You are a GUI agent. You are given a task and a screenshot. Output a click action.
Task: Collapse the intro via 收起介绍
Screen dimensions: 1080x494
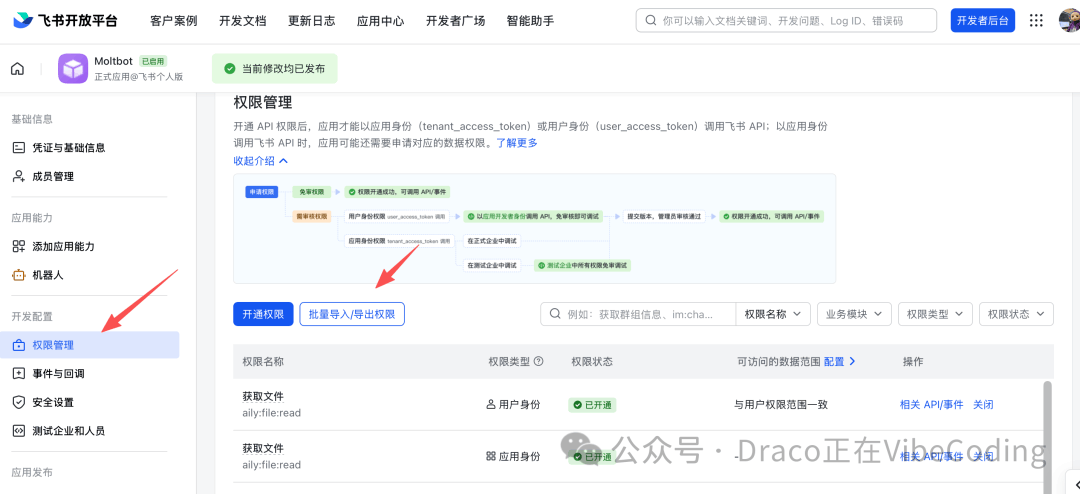(260, 160)
